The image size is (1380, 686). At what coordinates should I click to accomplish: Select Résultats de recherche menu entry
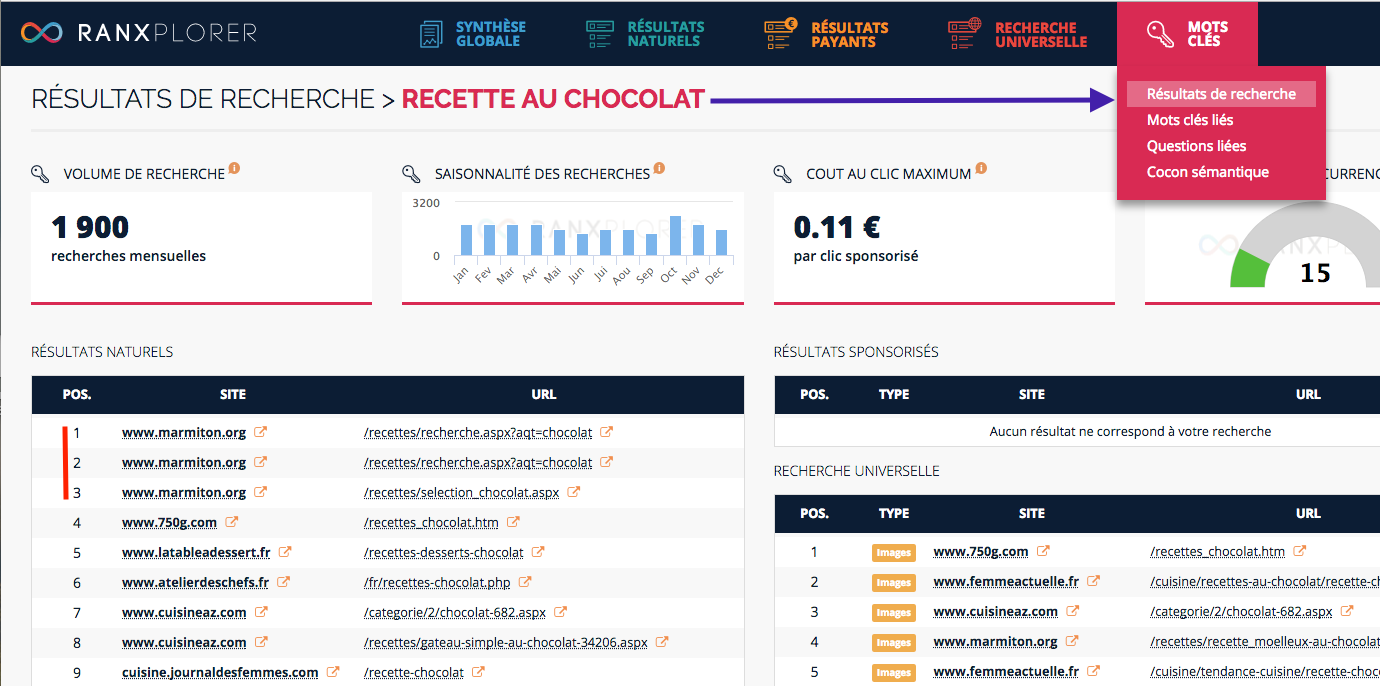point(1221,94)
